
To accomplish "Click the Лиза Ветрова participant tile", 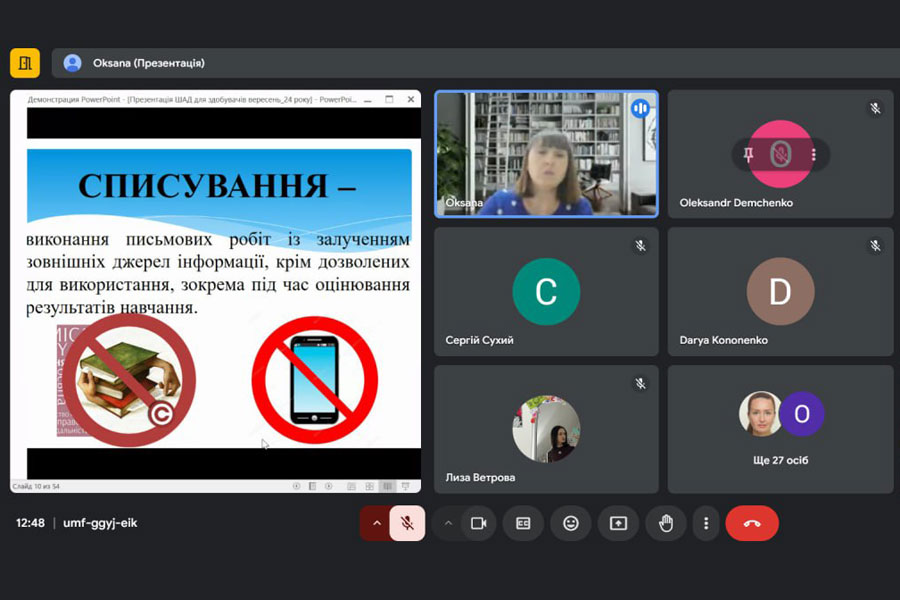I will 546,430.
